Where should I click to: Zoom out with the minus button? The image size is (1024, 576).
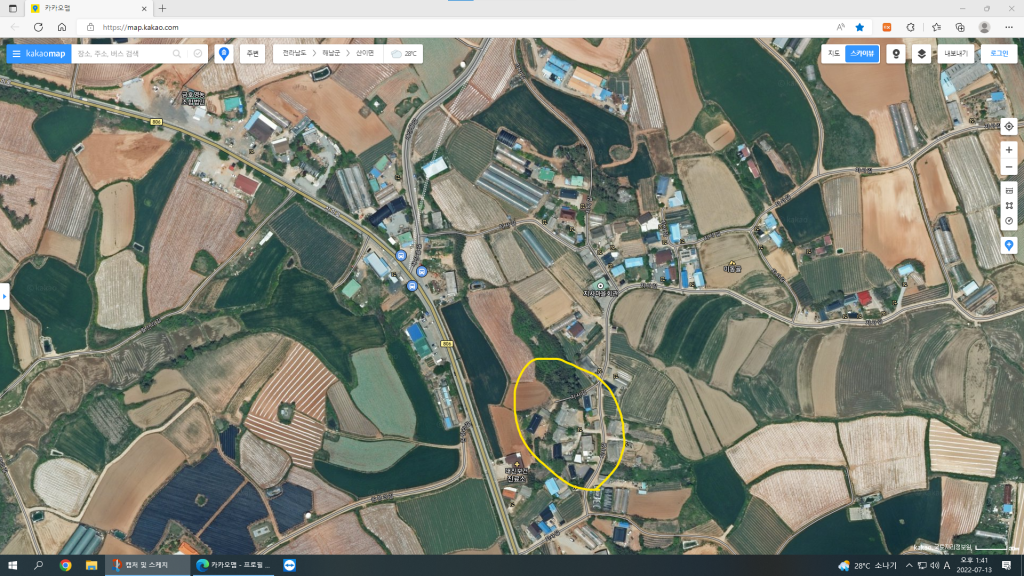pos(1009,167)
